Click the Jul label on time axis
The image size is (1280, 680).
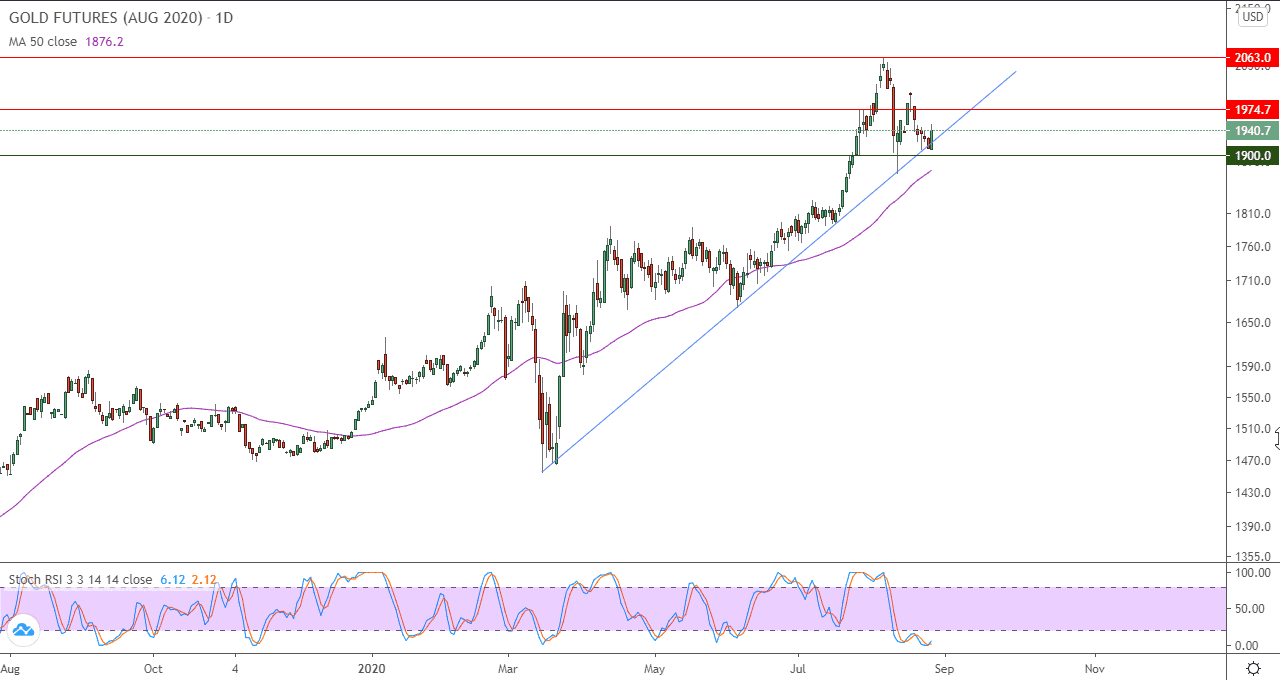tap(798, 667)
